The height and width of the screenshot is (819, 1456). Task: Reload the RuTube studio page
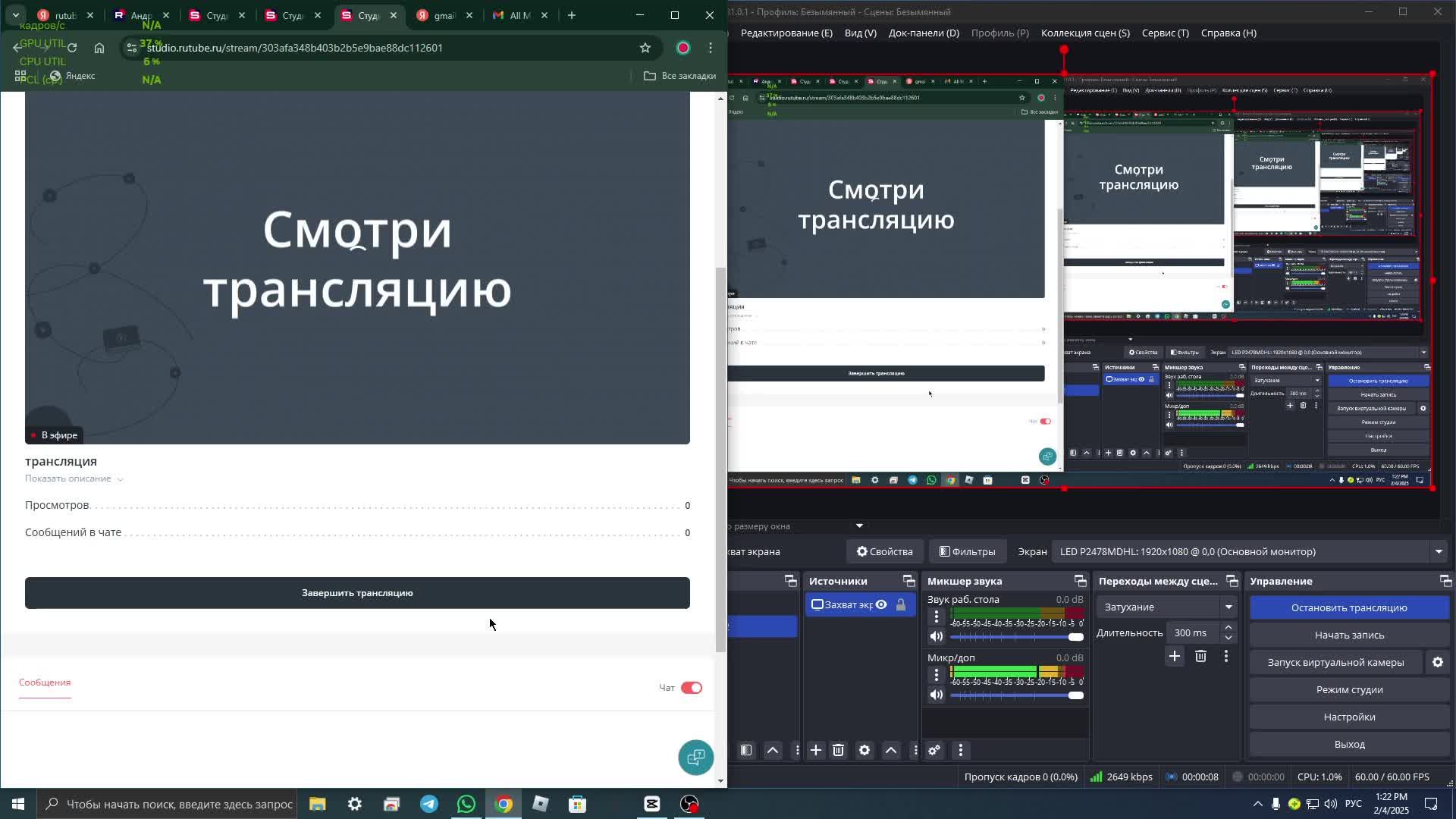[72, 48]
